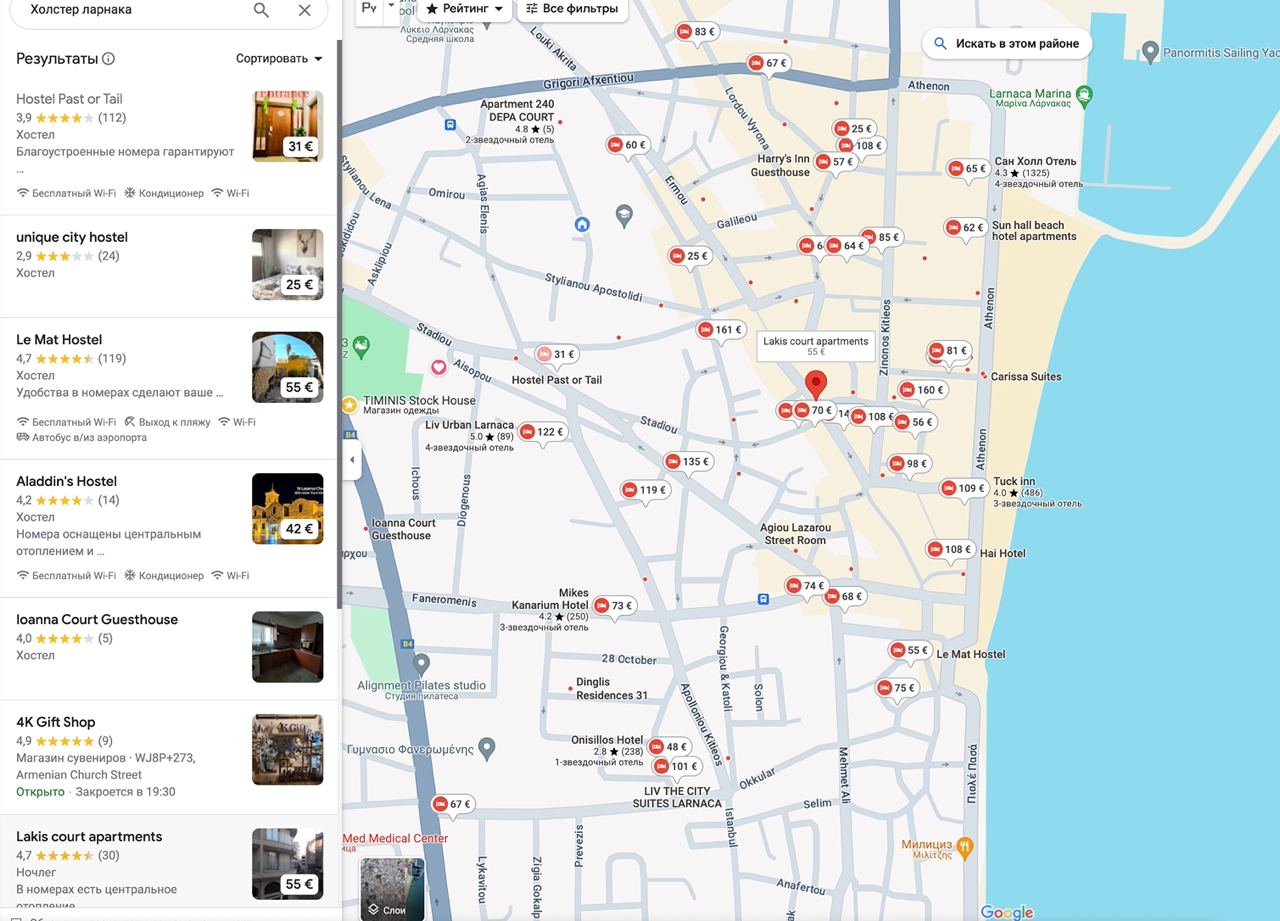Click Agiou Lazarou Street Room label
Viewport: 1280px width, 921px height.
point(795,534)
